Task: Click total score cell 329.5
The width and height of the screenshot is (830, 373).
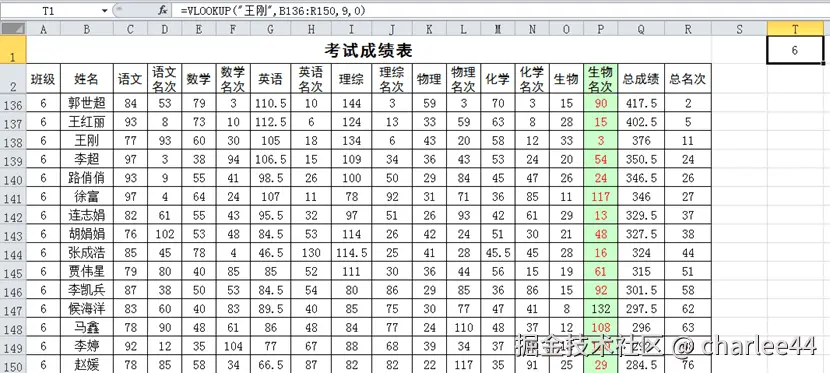Action: click(x=641, y=216)
